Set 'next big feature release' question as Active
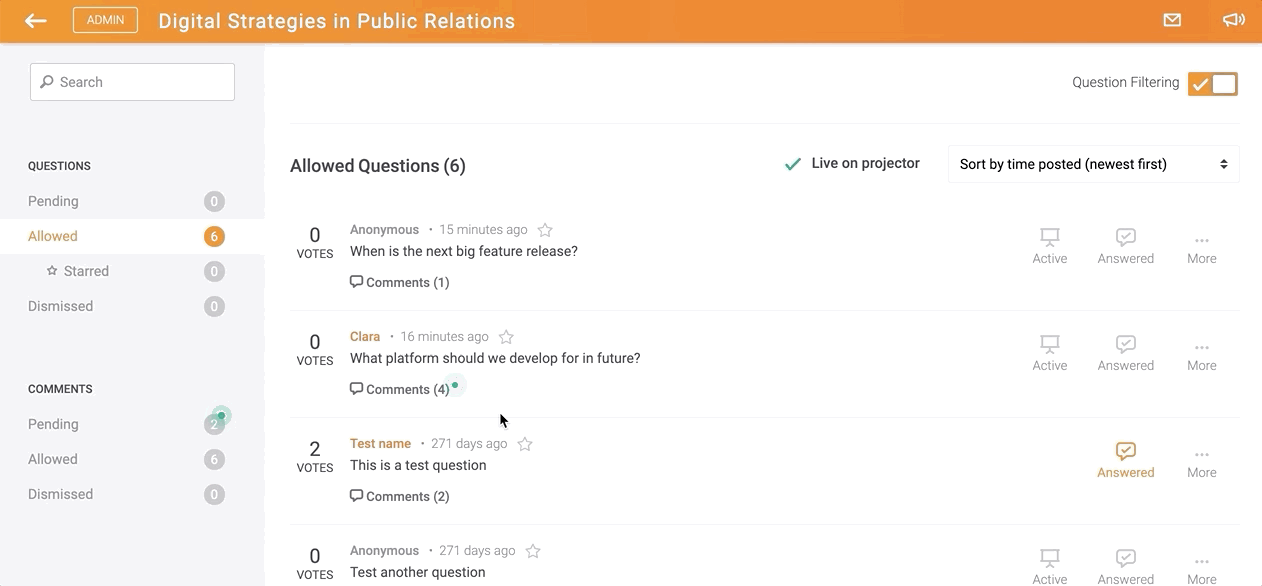The height and width of the screenshot is (586, 1262). [x=1050, y=246]
